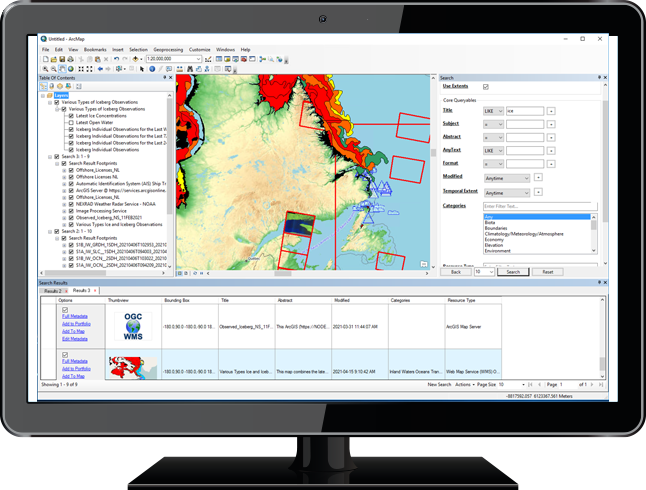The image size is (646, 490).
Task: Open the Customize menu
Action: tap(199, 49)
